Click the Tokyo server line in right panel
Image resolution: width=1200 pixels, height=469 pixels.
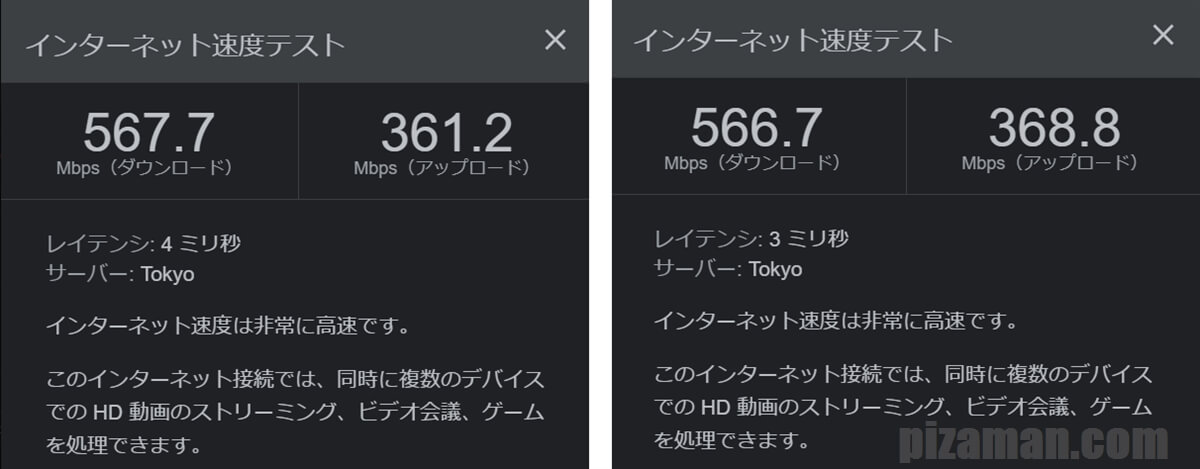click(728, 269)
